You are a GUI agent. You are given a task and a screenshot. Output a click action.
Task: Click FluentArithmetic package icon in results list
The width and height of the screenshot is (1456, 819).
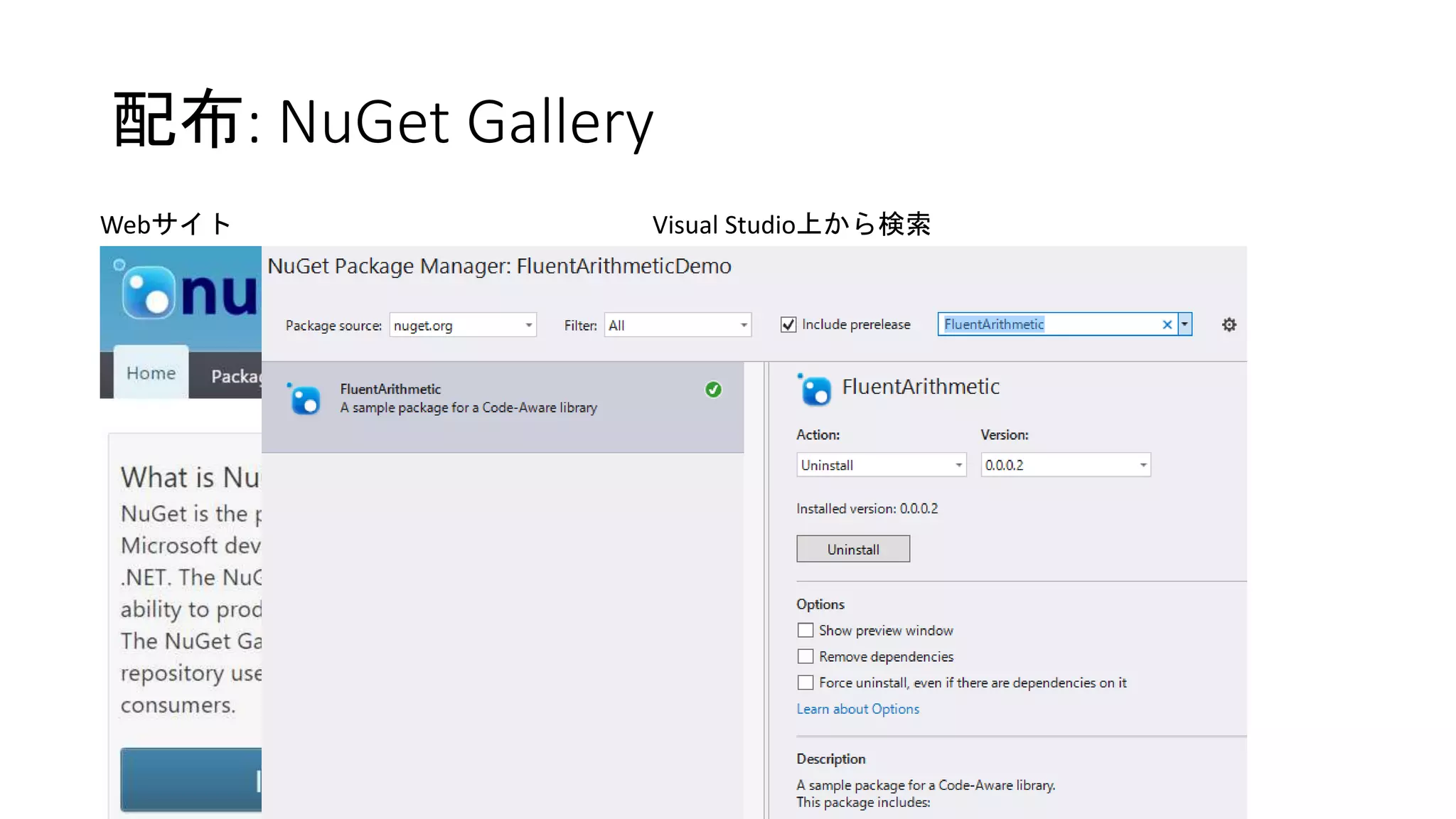[304, 399]
